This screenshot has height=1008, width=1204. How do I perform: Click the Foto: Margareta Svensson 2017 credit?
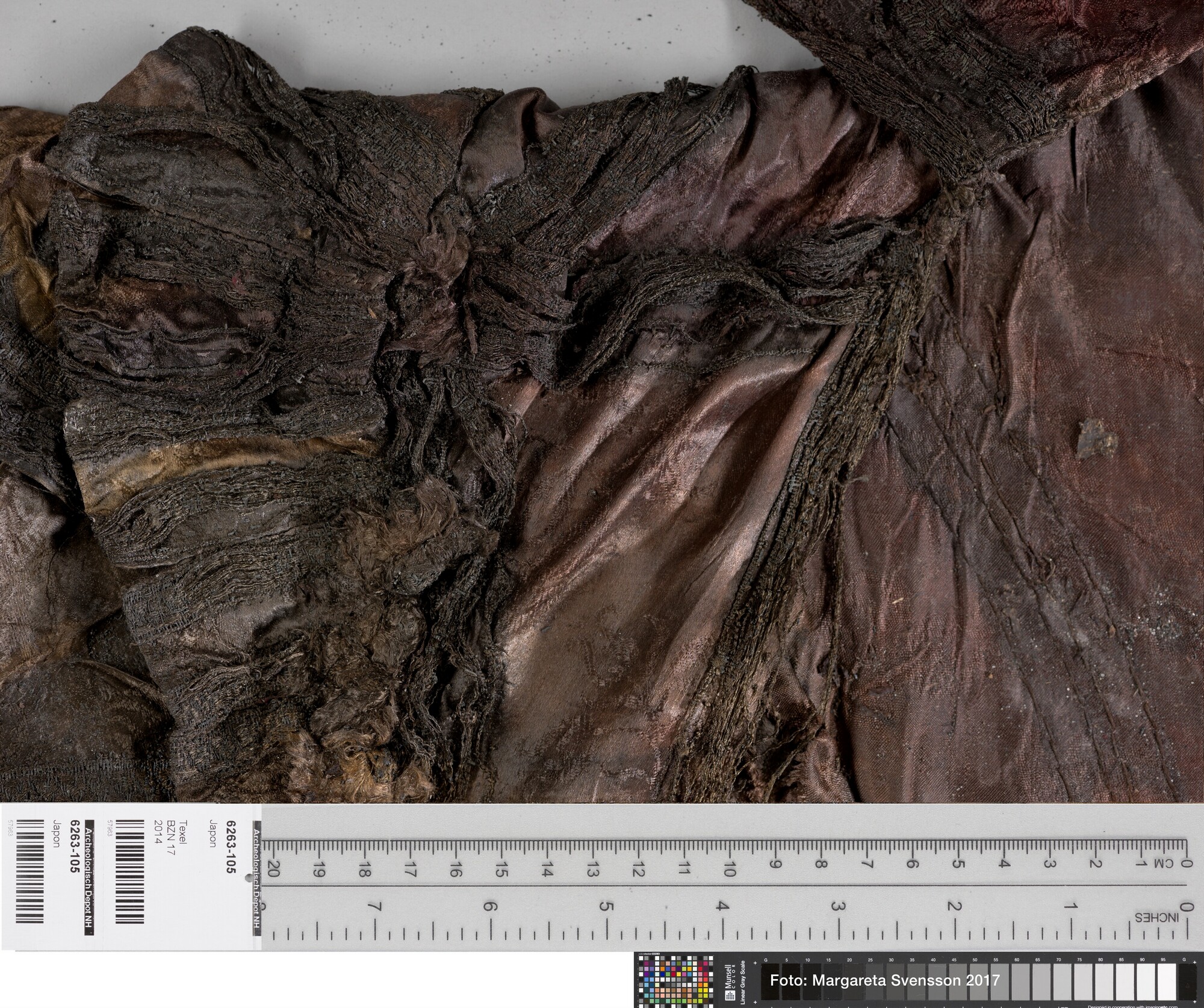pyautogui.click(x=884, y=980)
